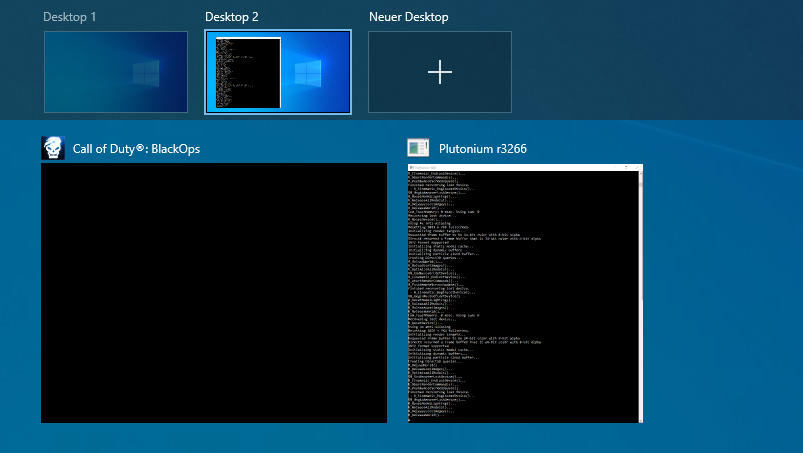Switch to Desktop 1 via its label
Screen dimensions: 803x453
70,17
